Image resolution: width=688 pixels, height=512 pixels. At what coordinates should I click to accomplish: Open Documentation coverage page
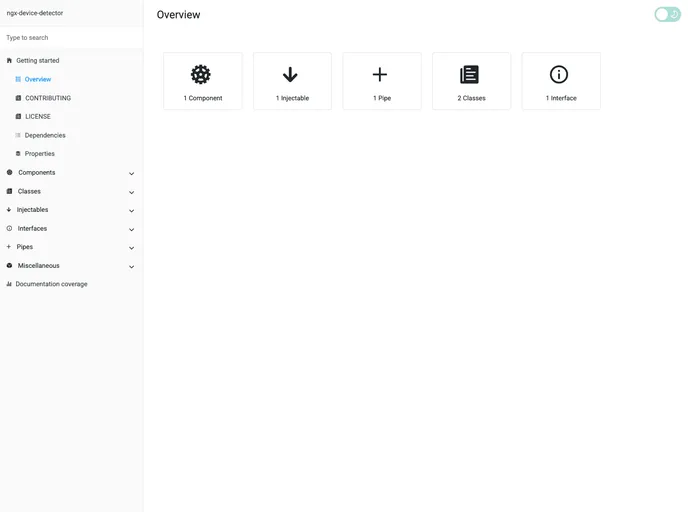tap(51, 284)
